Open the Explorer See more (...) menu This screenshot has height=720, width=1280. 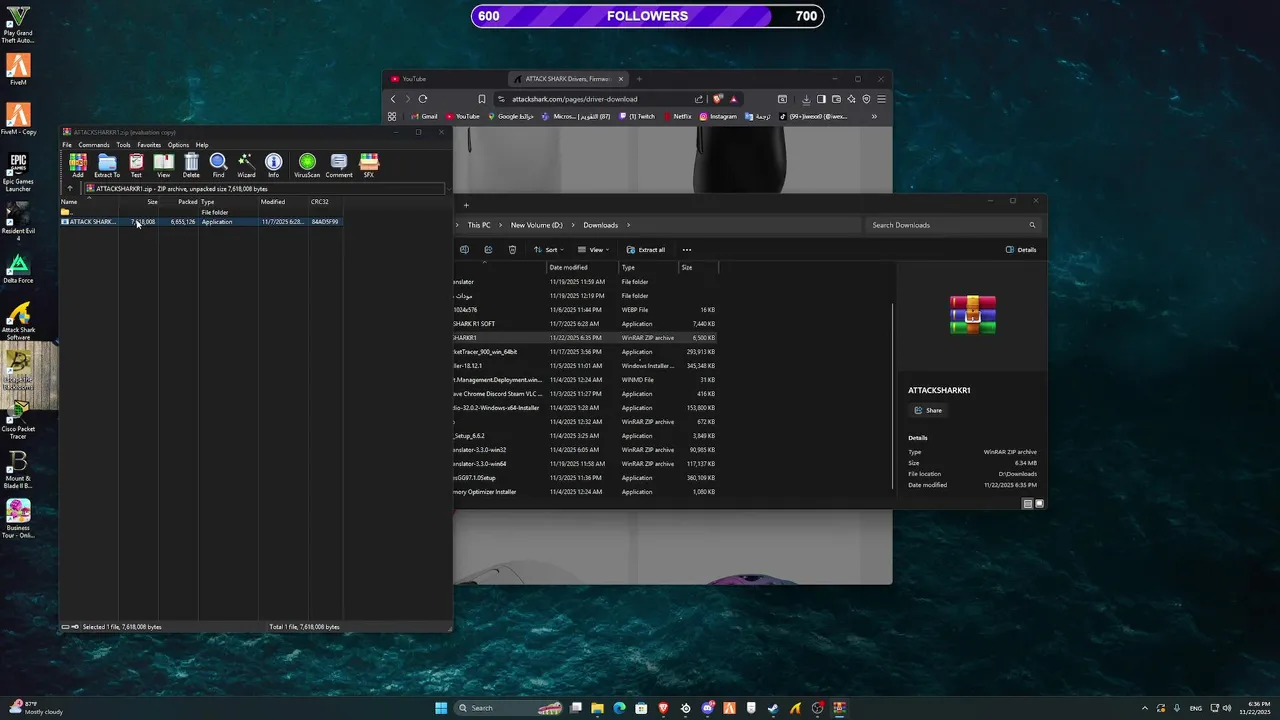coord(686,250)
